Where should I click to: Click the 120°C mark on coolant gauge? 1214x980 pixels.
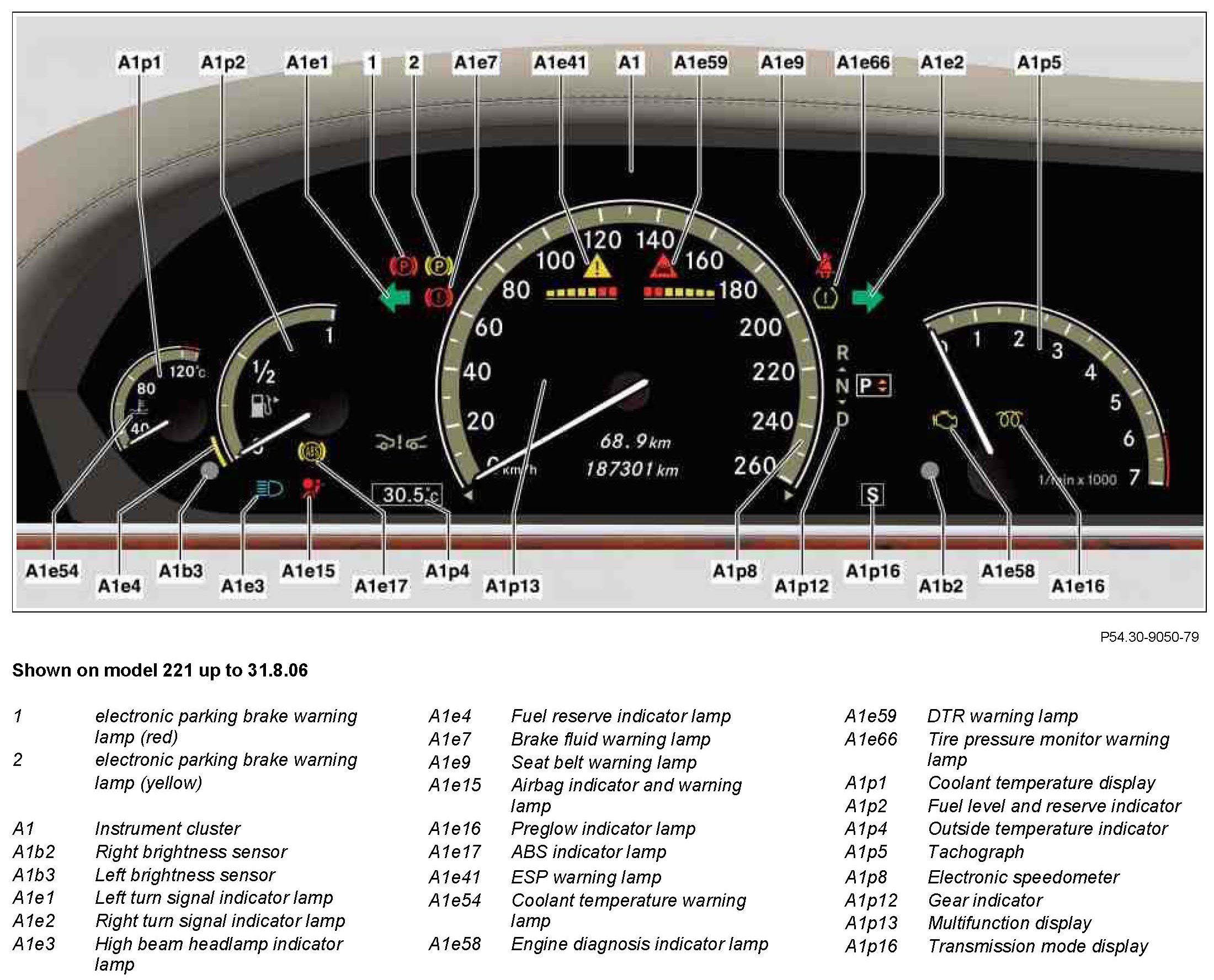click(188, 371)
